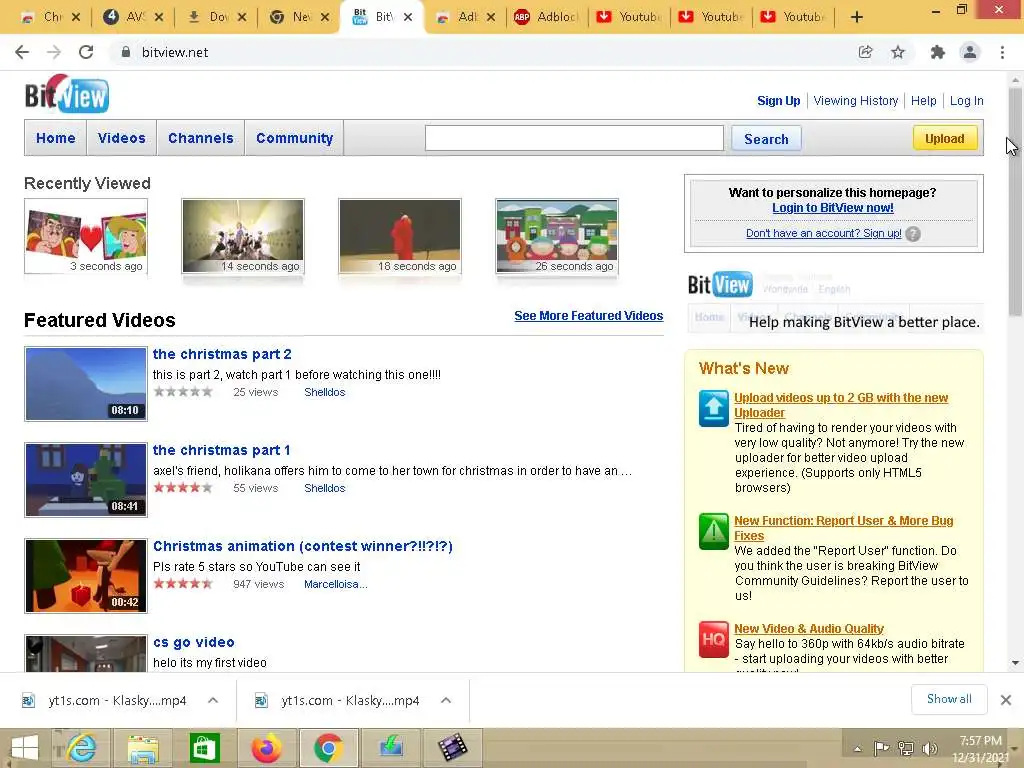This screenshot has height=768, width=1024.
Task: Switch to the AVS tab
Action: 134,17
